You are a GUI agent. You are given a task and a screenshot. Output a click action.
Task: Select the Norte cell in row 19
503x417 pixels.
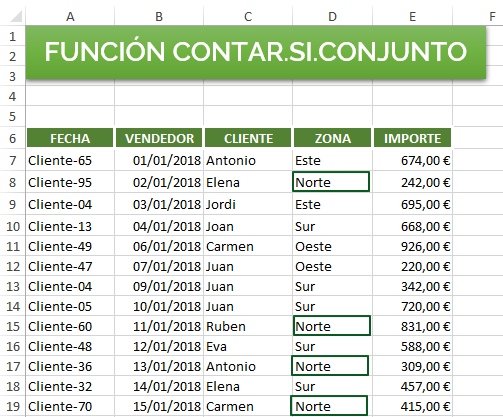click(329, 406)
